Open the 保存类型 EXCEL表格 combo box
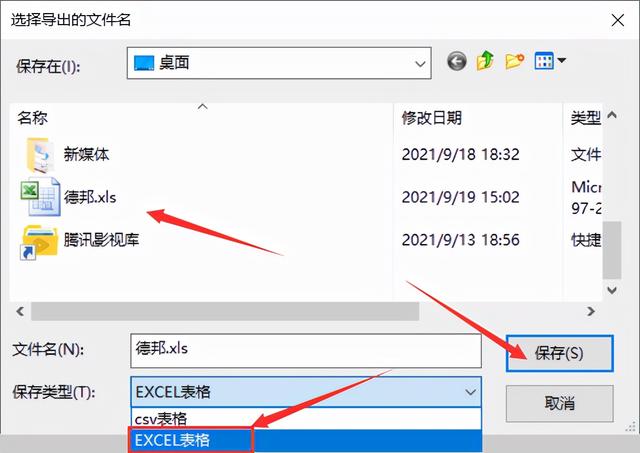This screenshot has width=640, height=453. pos(306,392)
